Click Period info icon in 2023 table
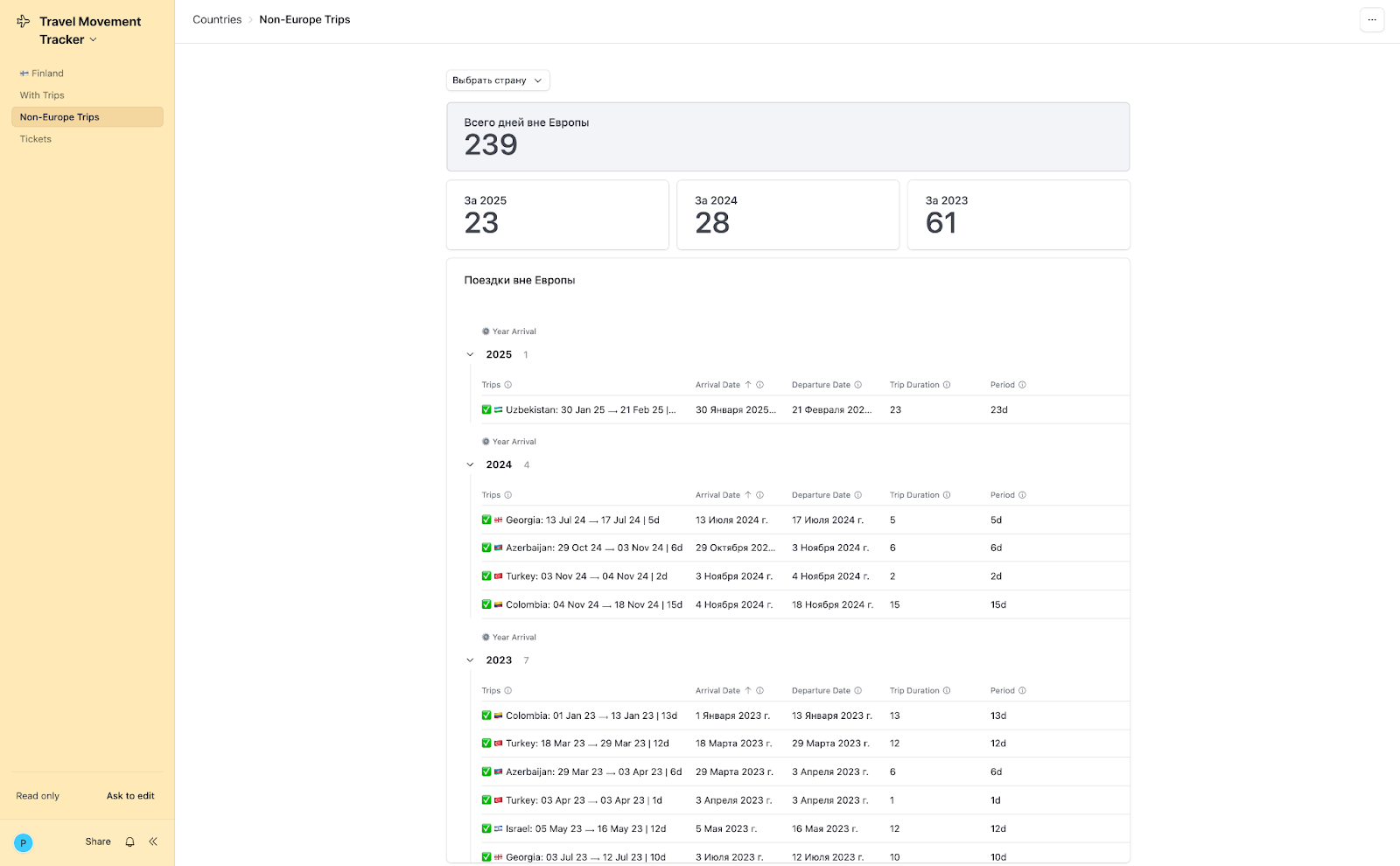The width and height of the screenshot is (1400, 866). (x=1022, y=691)
